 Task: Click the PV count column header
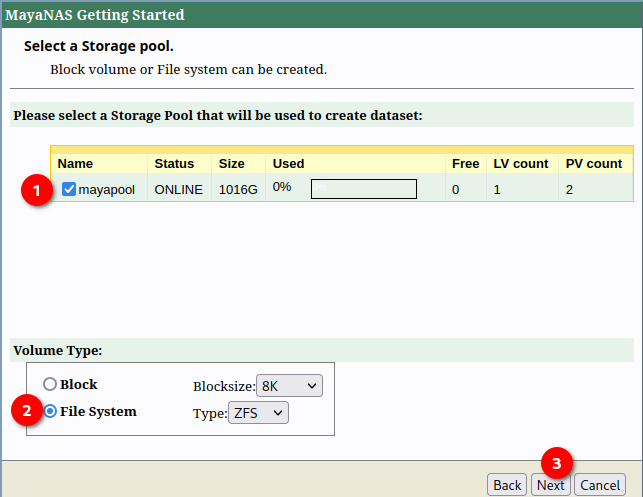(594, 163)
